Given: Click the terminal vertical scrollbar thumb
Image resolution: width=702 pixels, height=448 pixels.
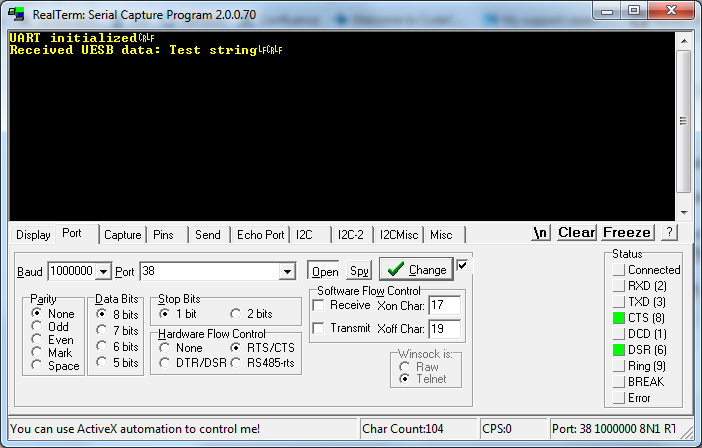Looking at the screenshot, I should pyautogui.click(x=684, y=121).
